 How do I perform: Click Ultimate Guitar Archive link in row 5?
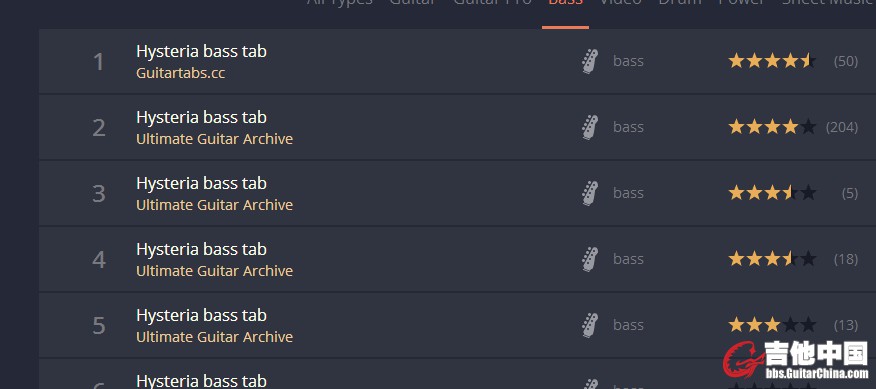[215, 337]
